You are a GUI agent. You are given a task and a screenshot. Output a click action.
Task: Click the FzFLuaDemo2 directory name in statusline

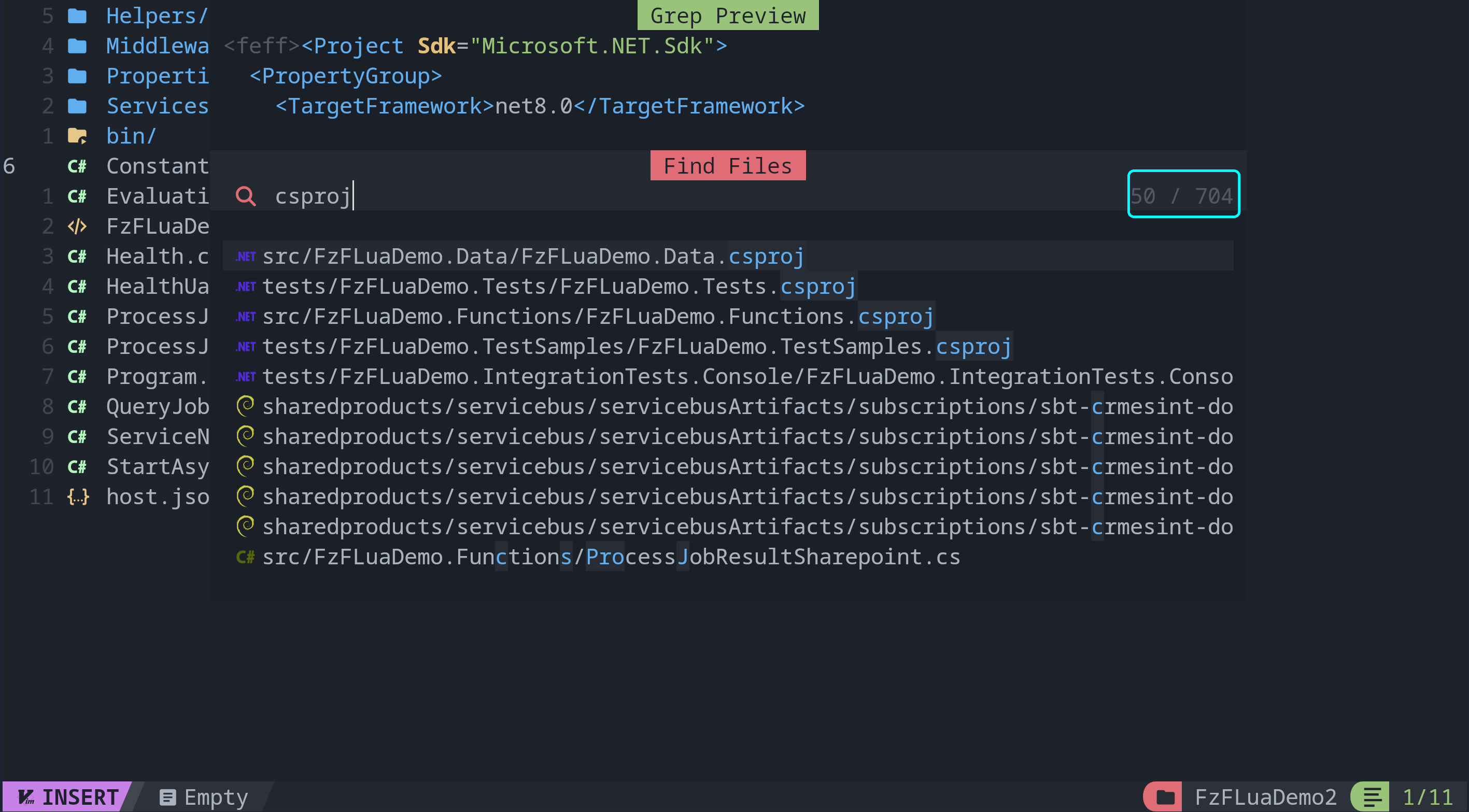pos(1265,797)
